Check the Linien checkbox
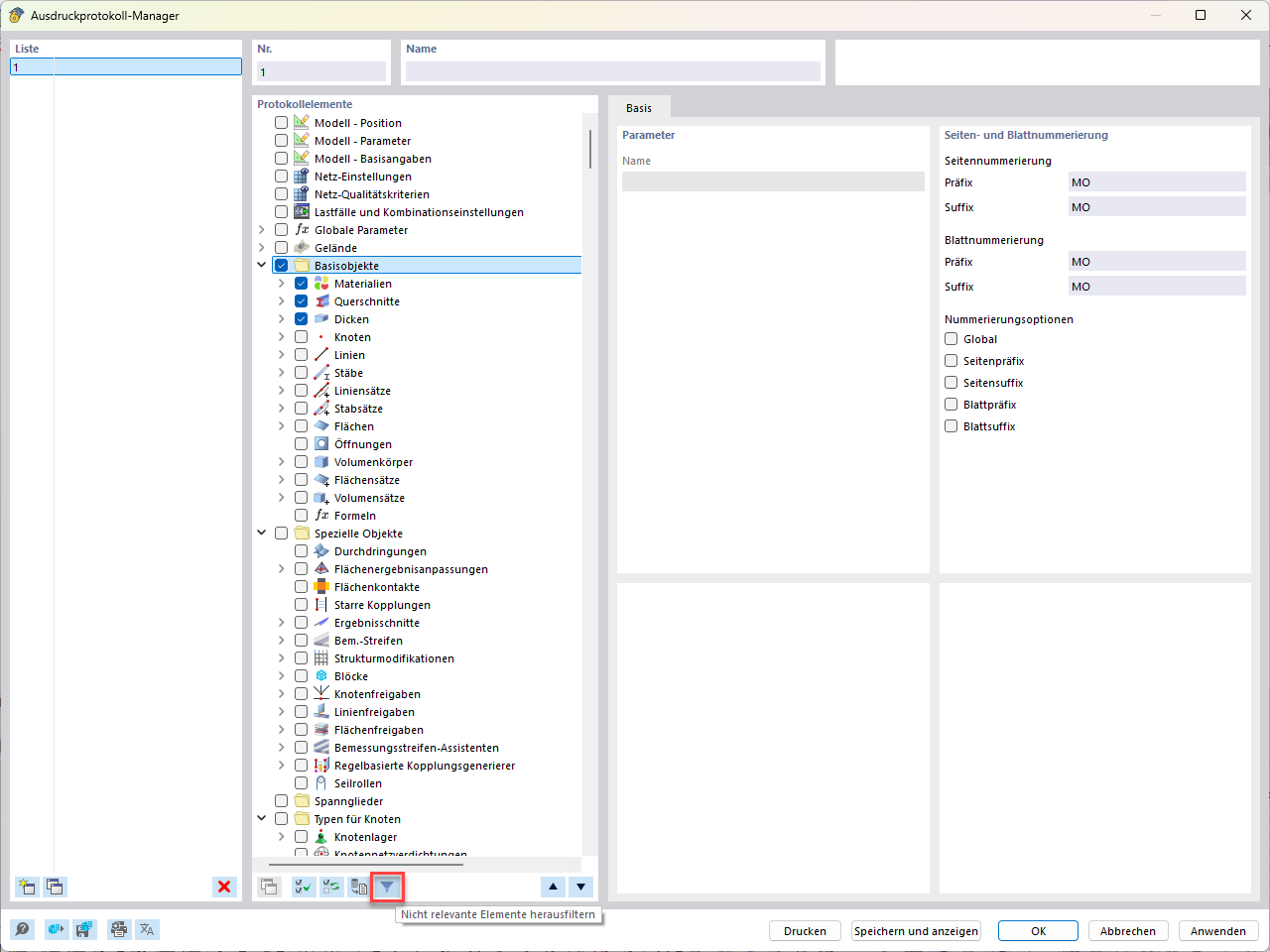Viewport: 1270px width, 952px height. coord(302,355)
